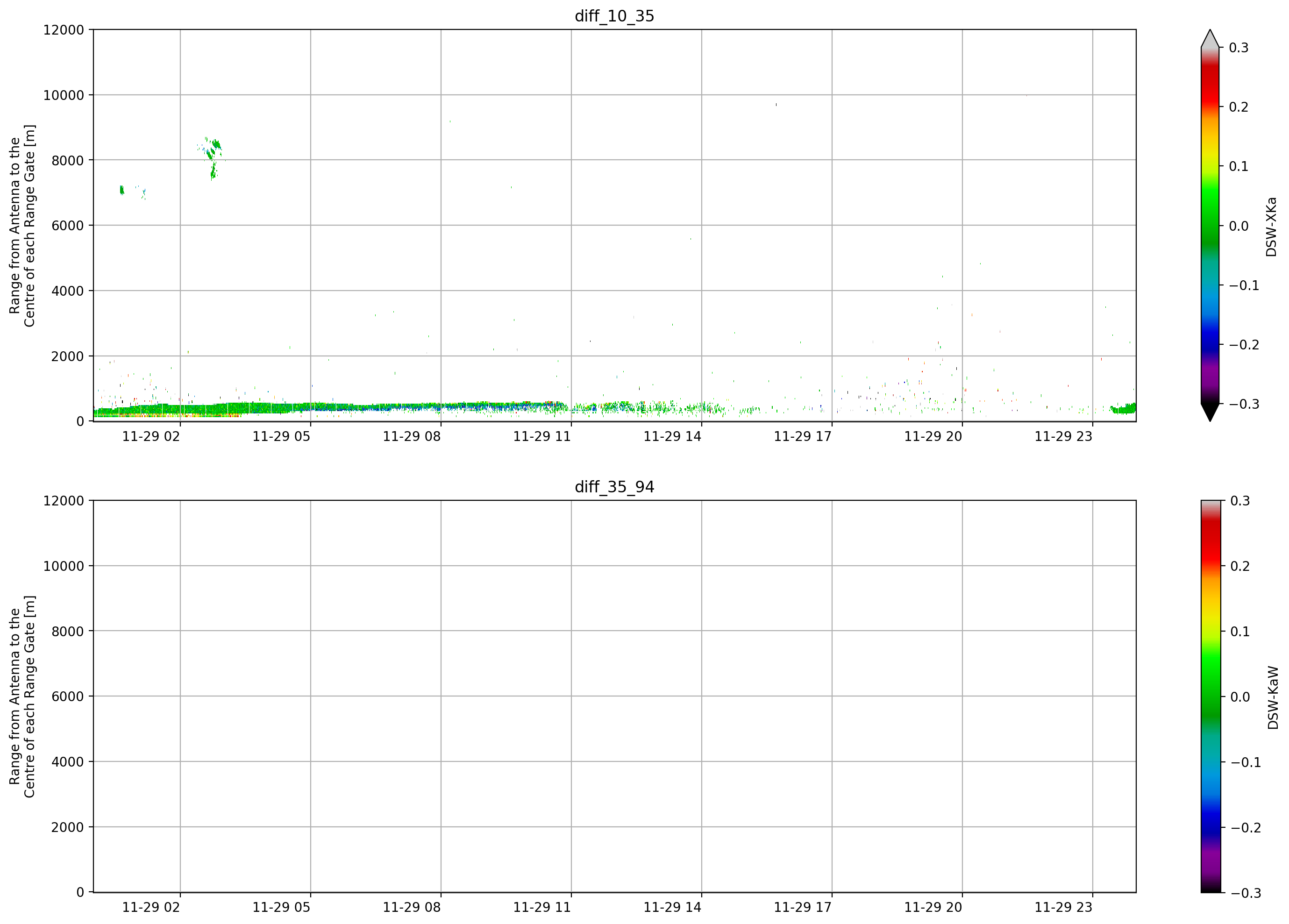1289x924 pixels.
Task: Click '4000' y-tick on diff_10_35 plot
Action: pos(68,291)
